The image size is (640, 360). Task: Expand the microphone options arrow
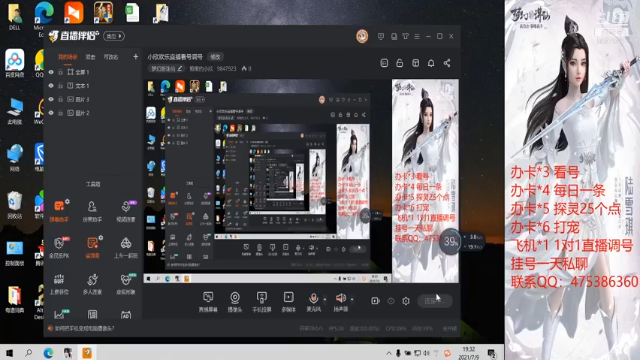click(x=325, y=299)
